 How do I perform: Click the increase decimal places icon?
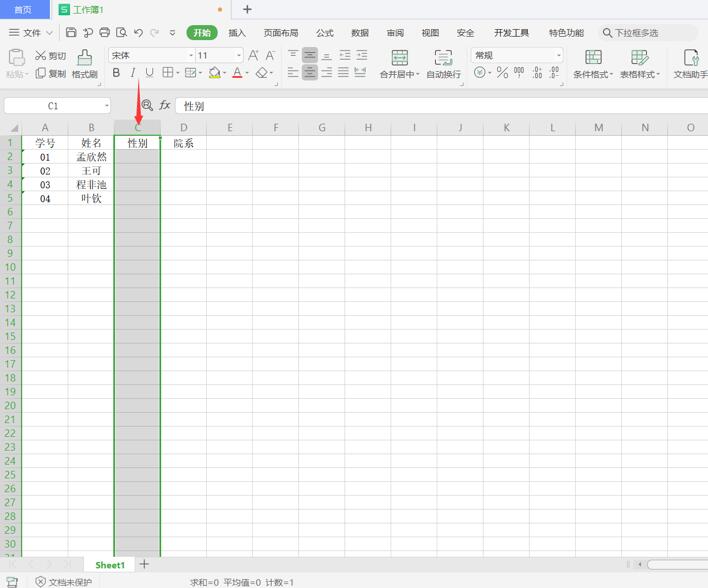(537, 72)
